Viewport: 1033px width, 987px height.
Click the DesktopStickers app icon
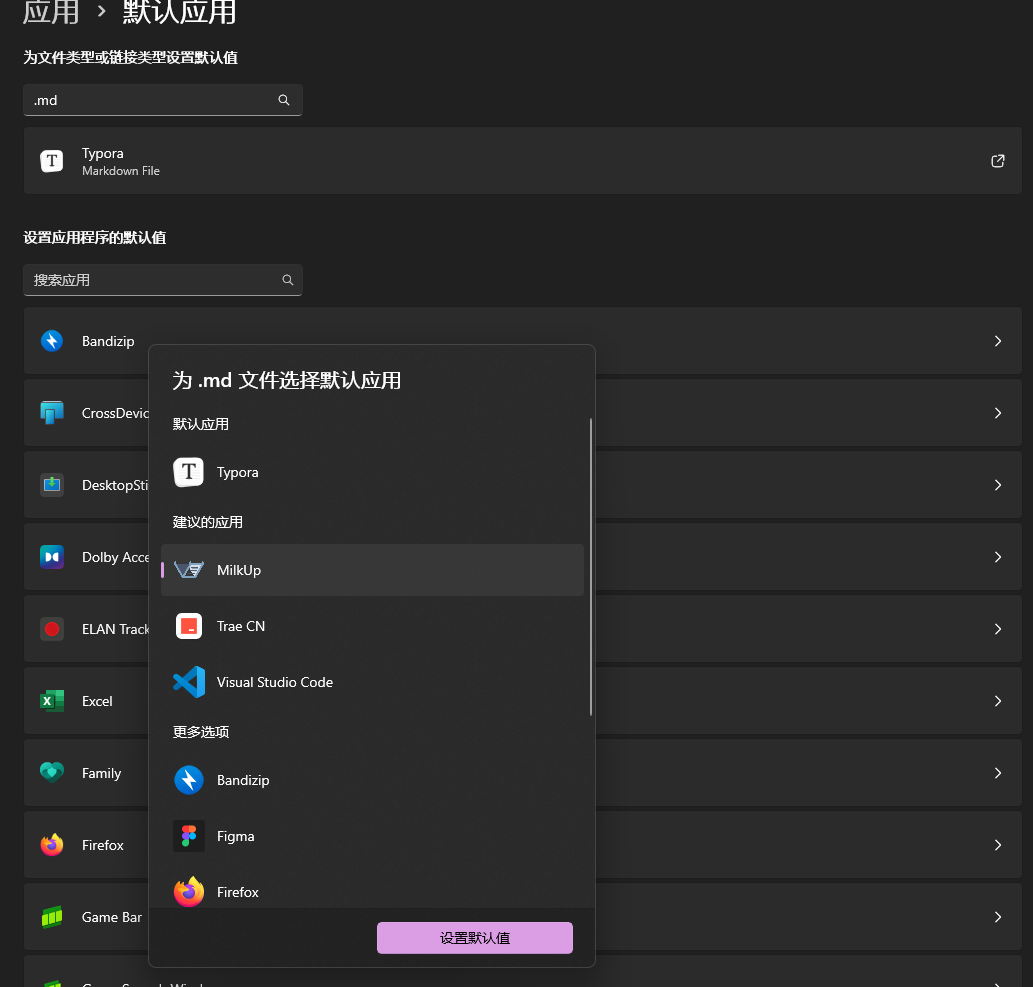(52, 485)
